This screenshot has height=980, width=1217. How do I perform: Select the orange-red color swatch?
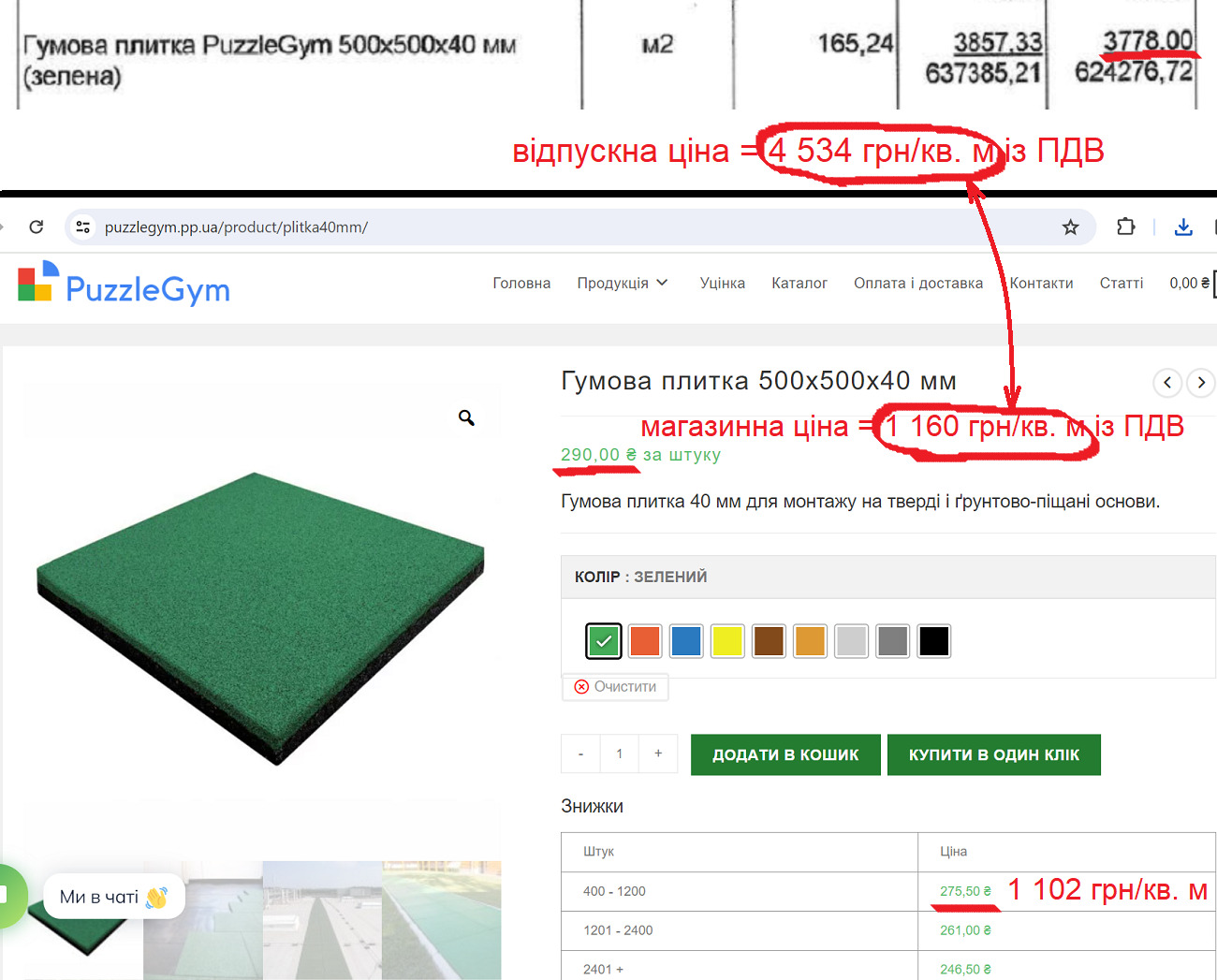(645, 641)
